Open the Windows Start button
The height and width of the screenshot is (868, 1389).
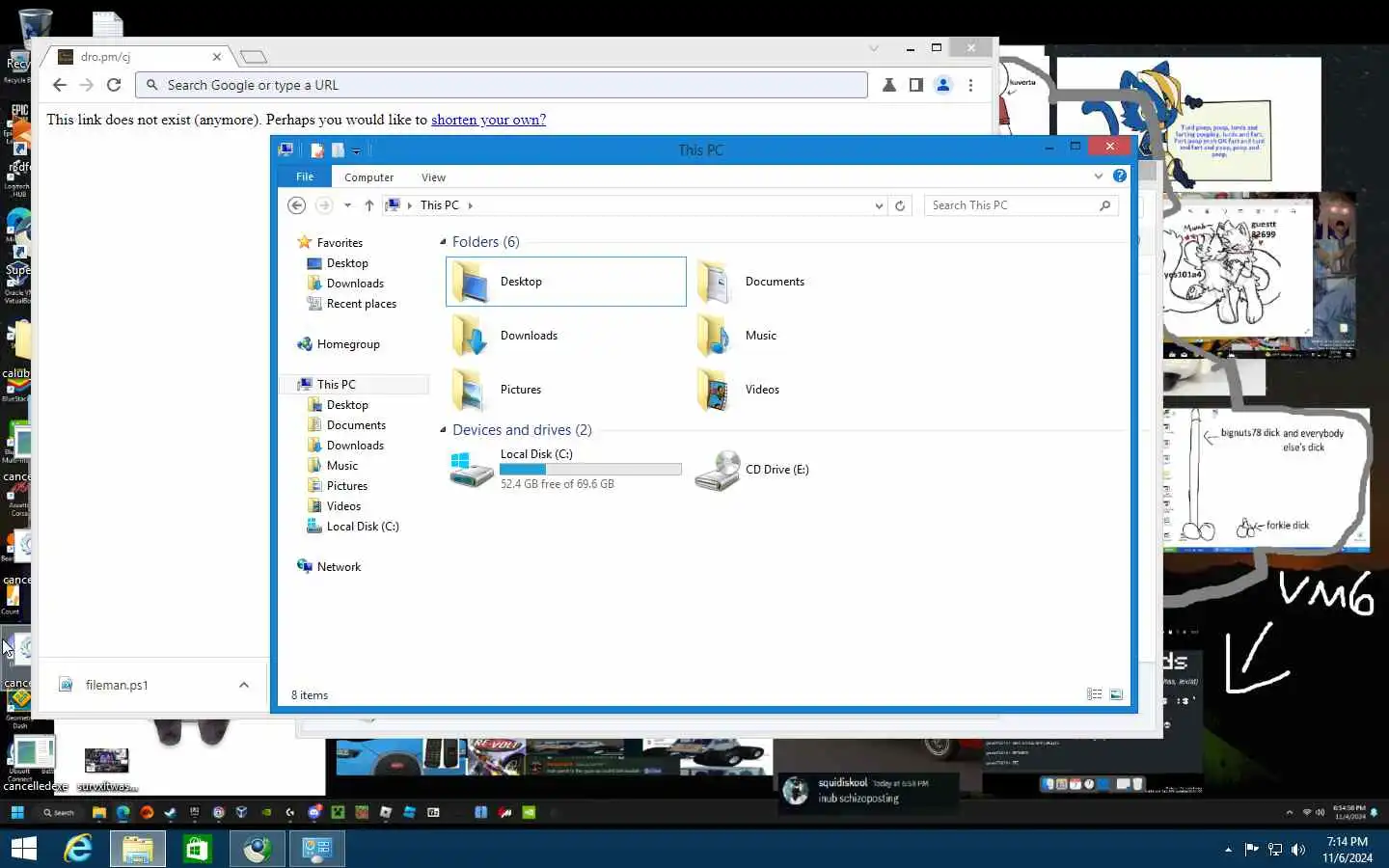[x=23, y=849]
